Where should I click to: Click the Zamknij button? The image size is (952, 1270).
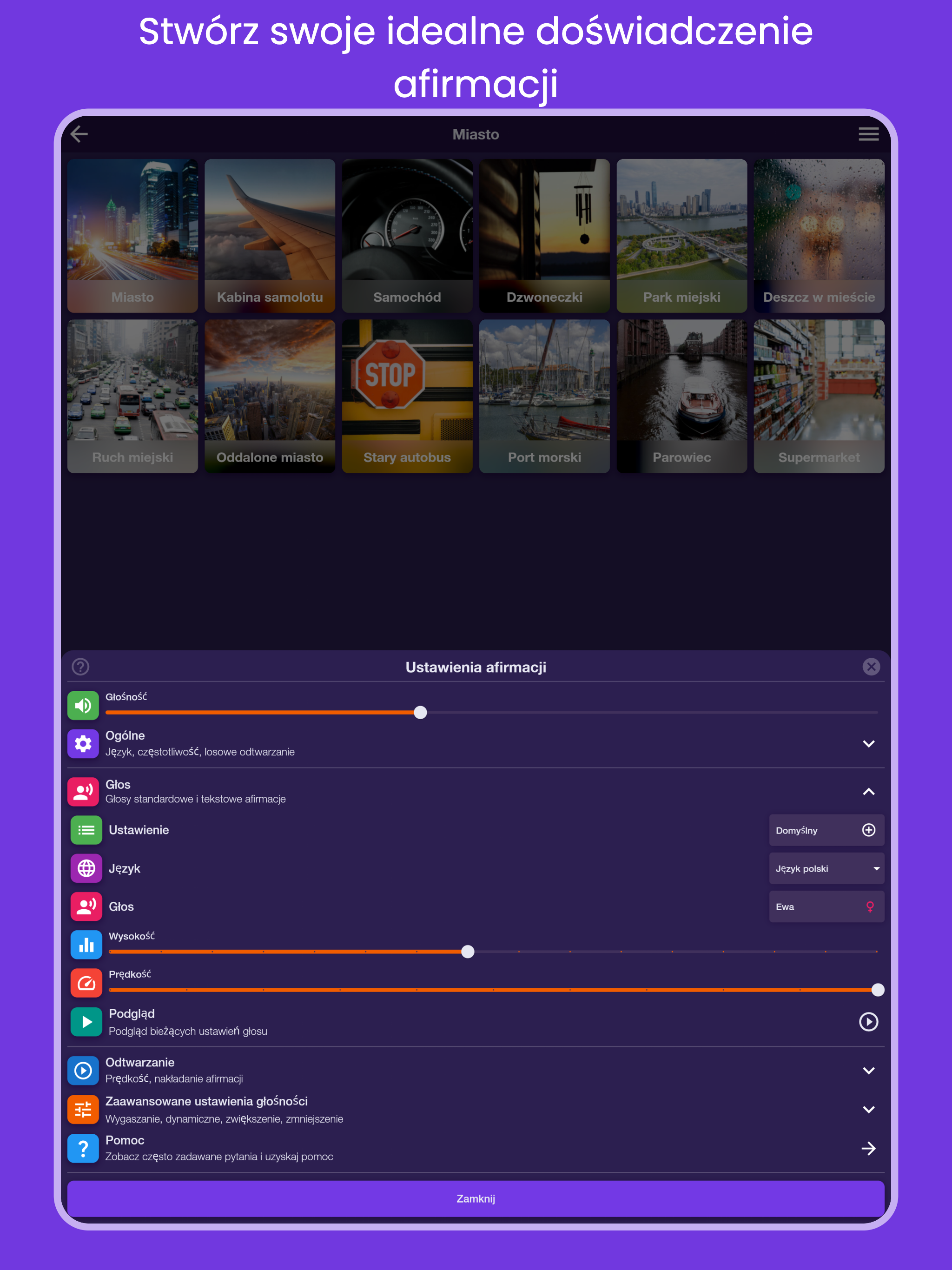(476, 1198)
